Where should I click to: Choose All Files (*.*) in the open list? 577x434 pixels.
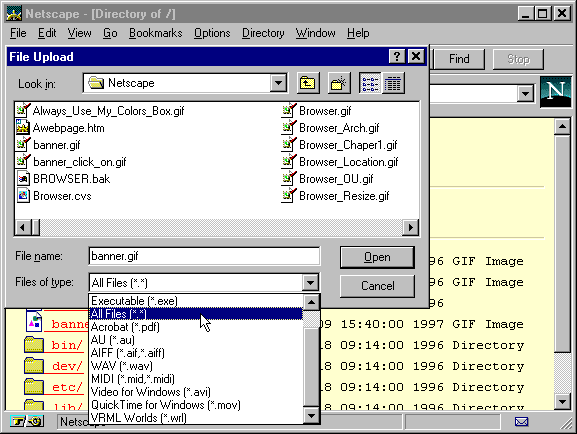(x=196, y=314)
